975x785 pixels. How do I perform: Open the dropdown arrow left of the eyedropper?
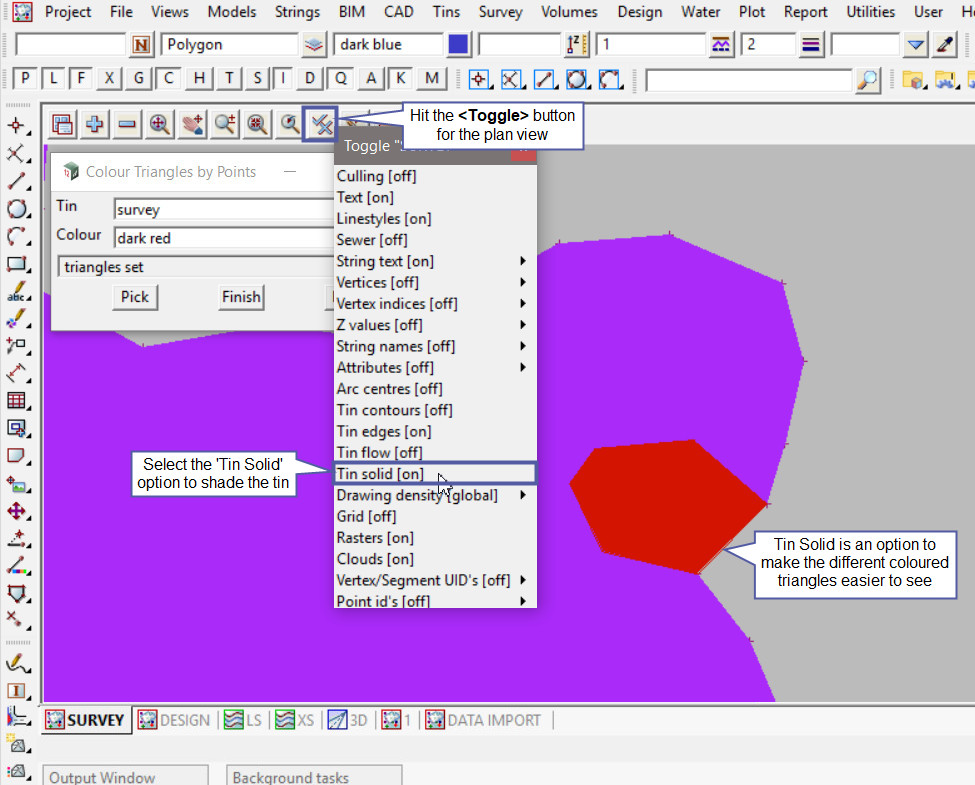(x=915, y=45)
